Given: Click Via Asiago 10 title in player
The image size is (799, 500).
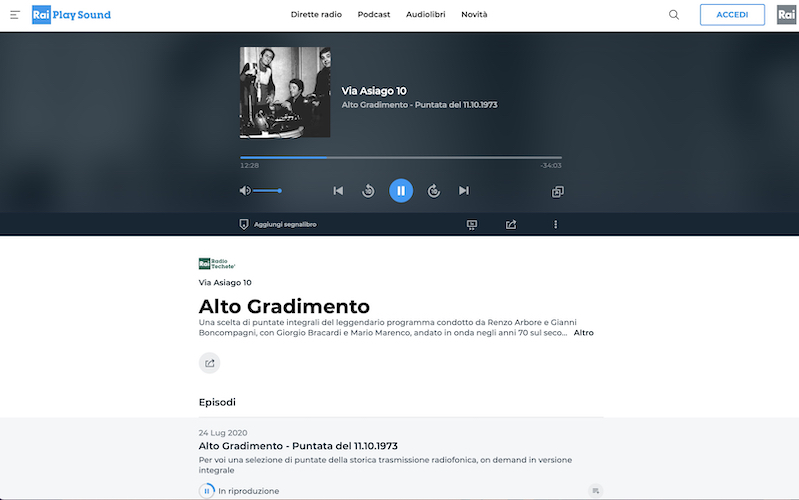Looking at the screenshot, I should (374, 91).
